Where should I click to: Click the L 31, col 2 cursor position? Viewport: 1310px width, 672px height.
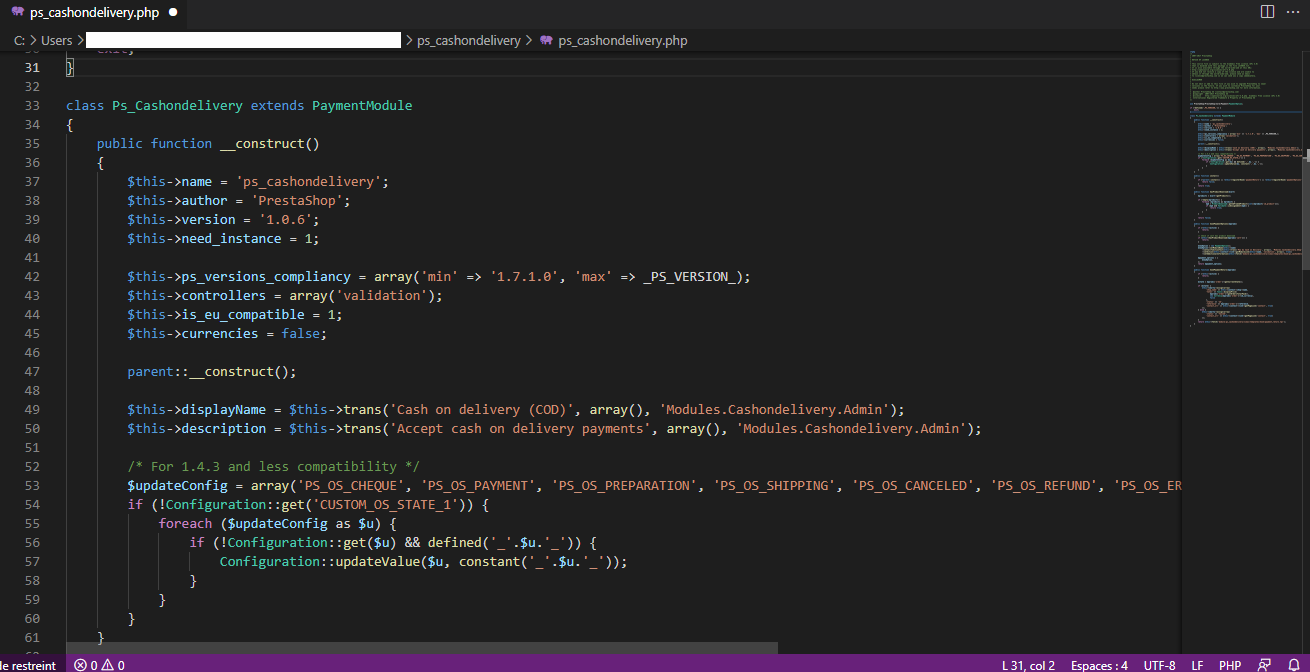1028,665
